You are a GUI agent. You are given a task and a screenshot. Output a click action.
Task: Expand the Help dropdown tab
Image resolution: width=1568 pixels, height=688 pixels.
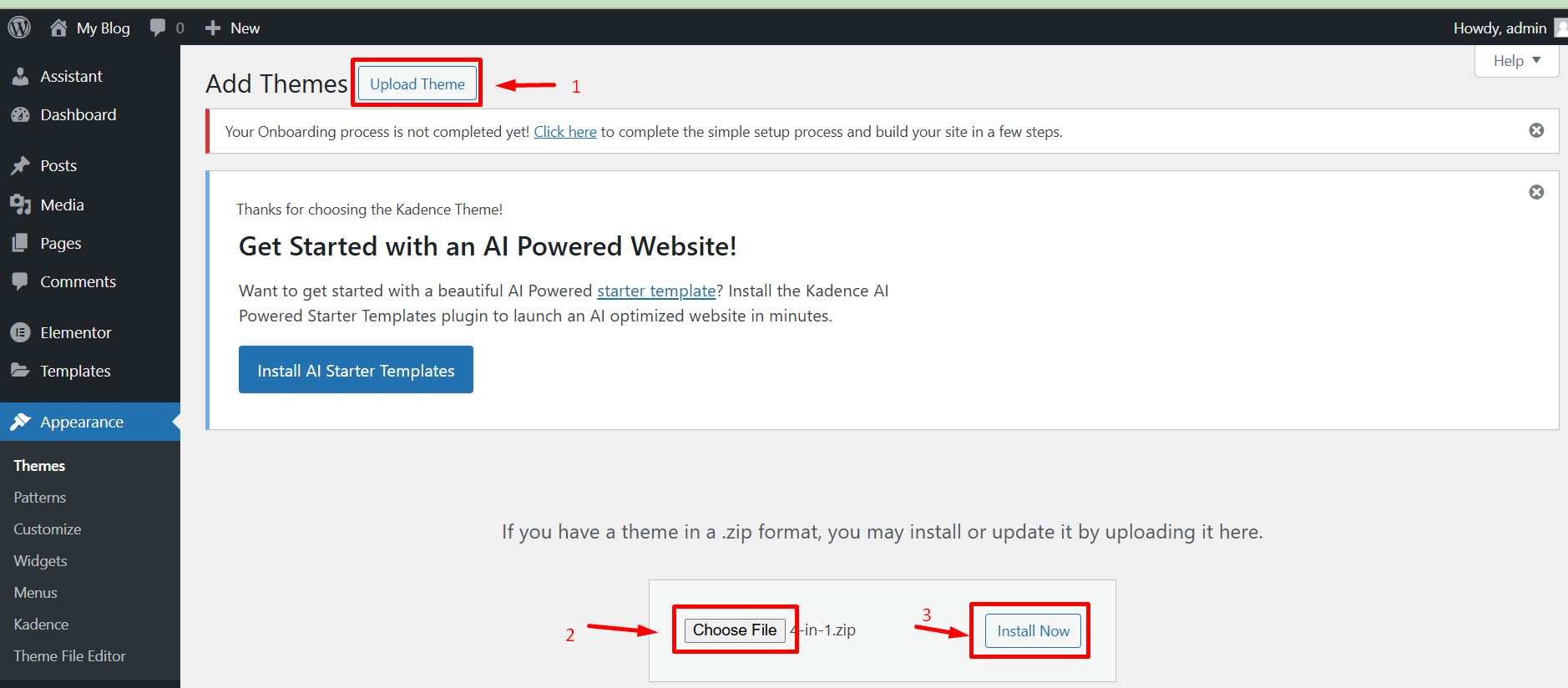point(1516,61)
